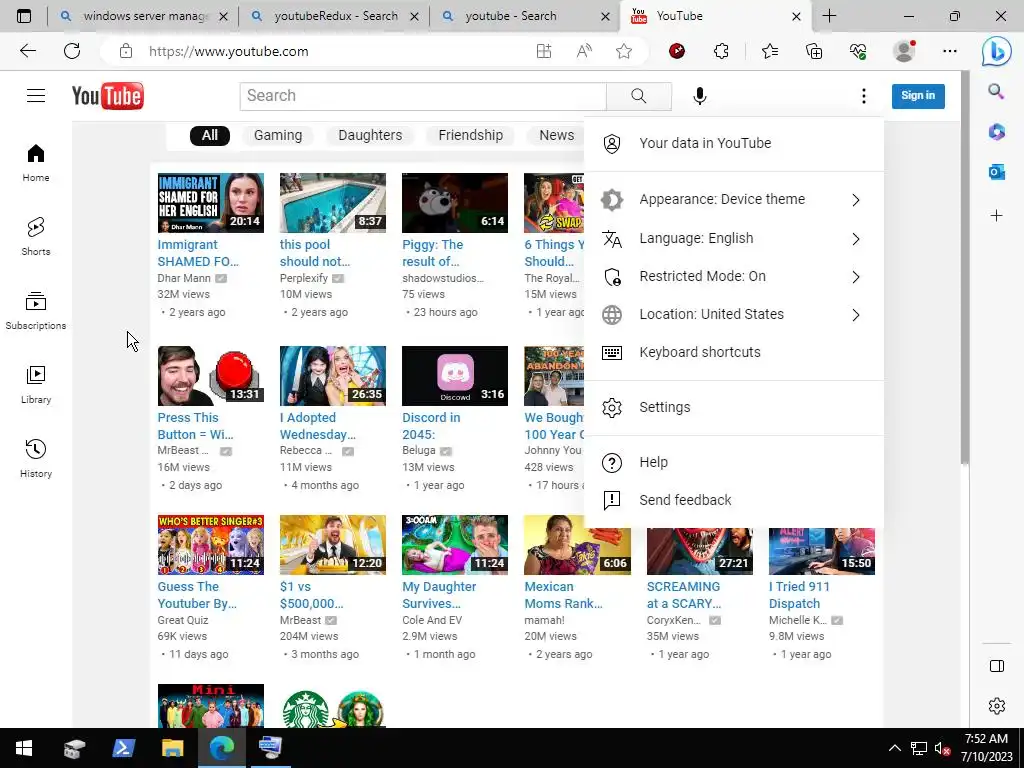Screen dimensions: 1024x768
Task: Open the YouTube hamburger guide menu
Action: pos(36,96)
